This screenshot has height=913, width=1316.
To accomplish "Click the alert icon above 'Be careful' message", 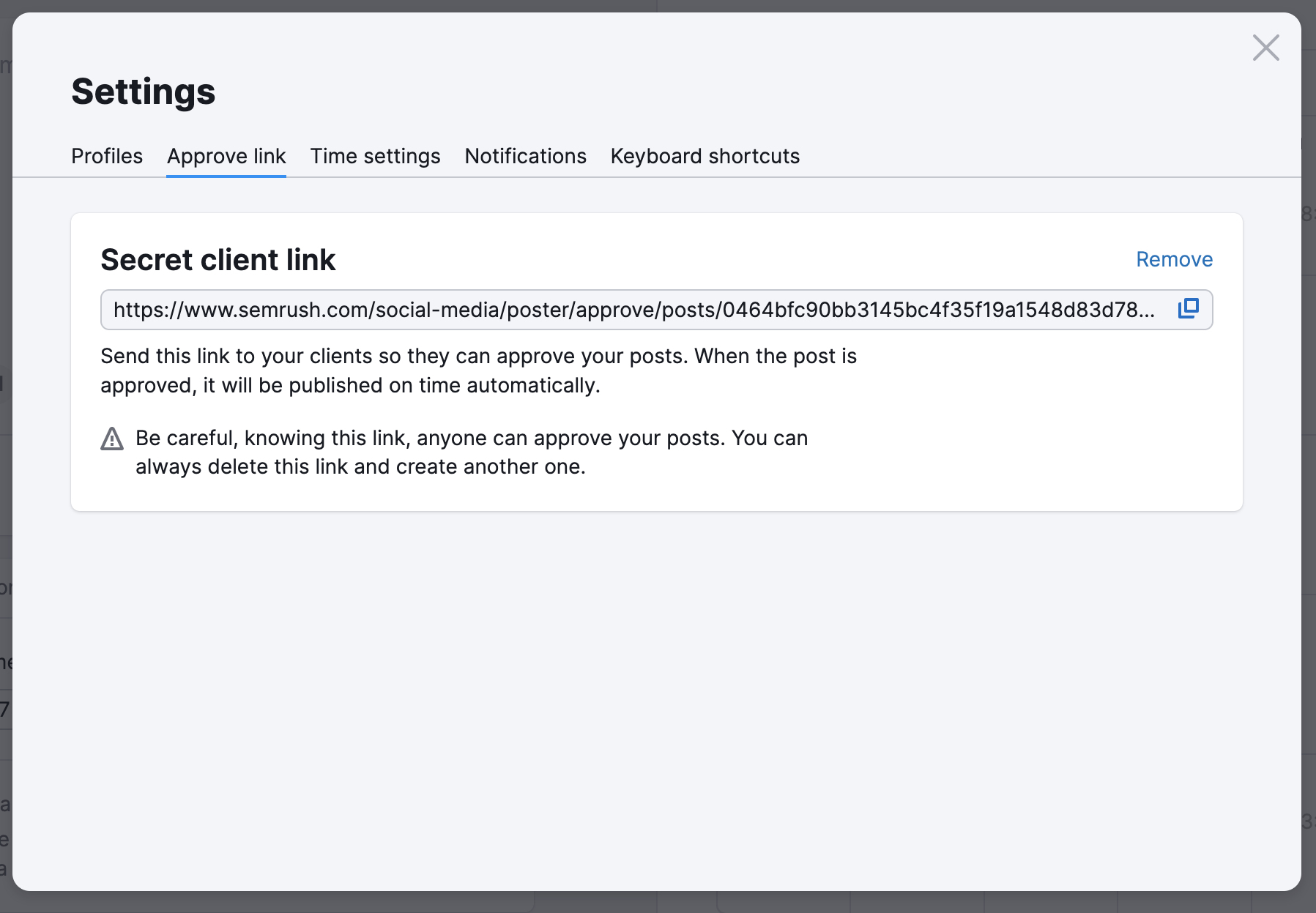I will coord(111,439).
